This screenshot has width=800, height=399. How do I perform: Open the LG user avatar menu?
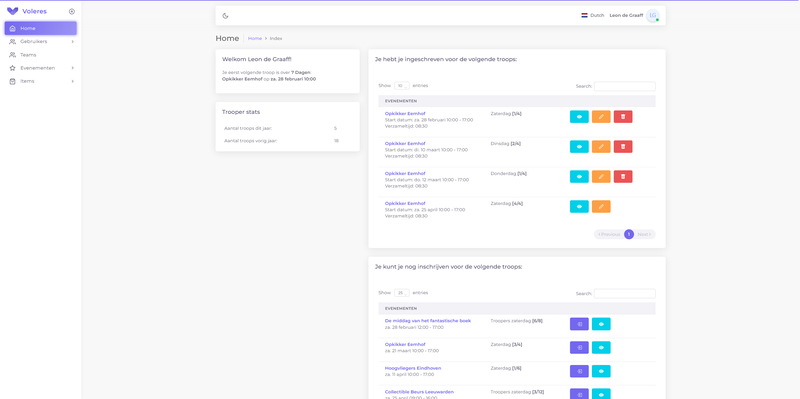(x=653, y=15)
